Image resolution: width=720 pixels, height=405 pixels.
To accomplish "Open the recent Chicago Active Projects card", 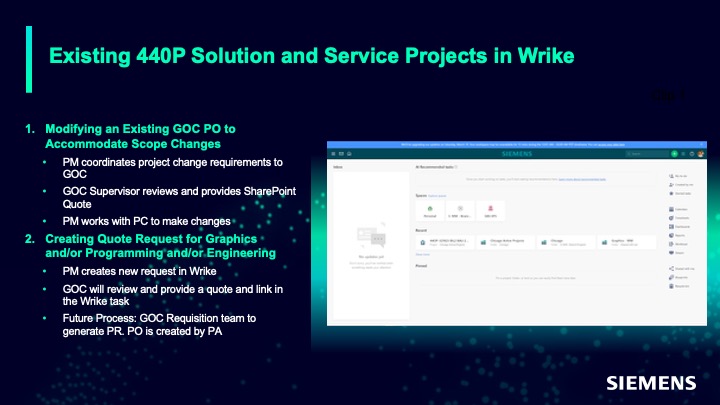I will click(506, 242).
